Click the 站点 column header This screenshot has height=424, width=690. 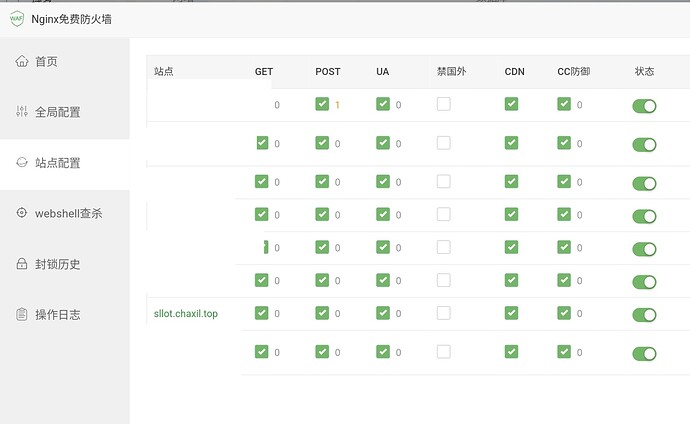[x=164, y=71]
